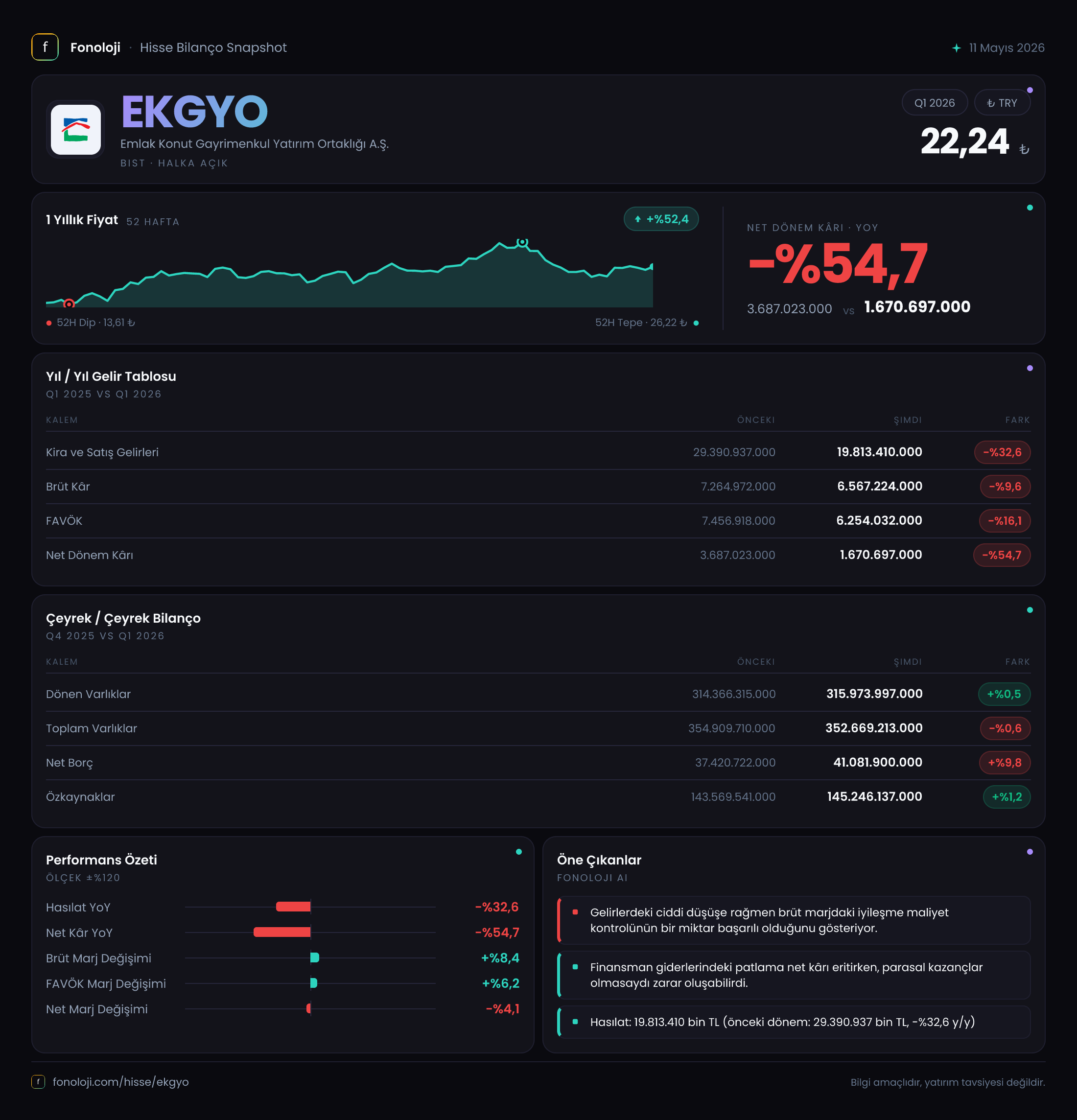Click the -%32,6 badge for Kira ve Satış Gelirleri

pyautogui.click(x=1002, y=452)
